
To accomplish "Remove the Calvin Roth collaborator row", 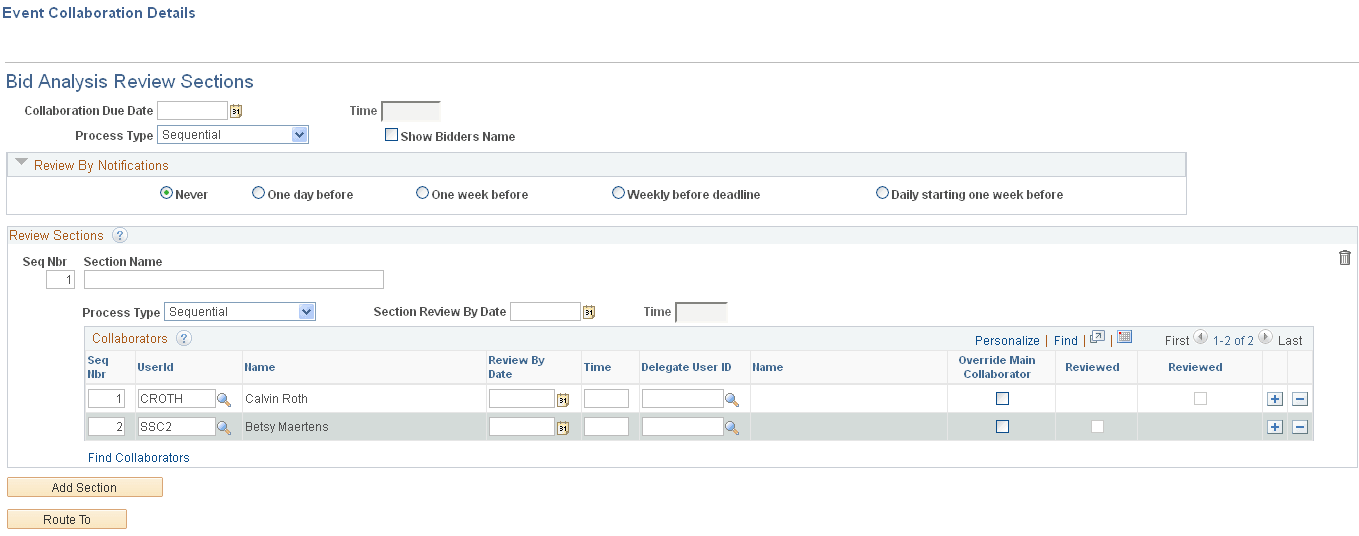I will tap(1300, 399).
